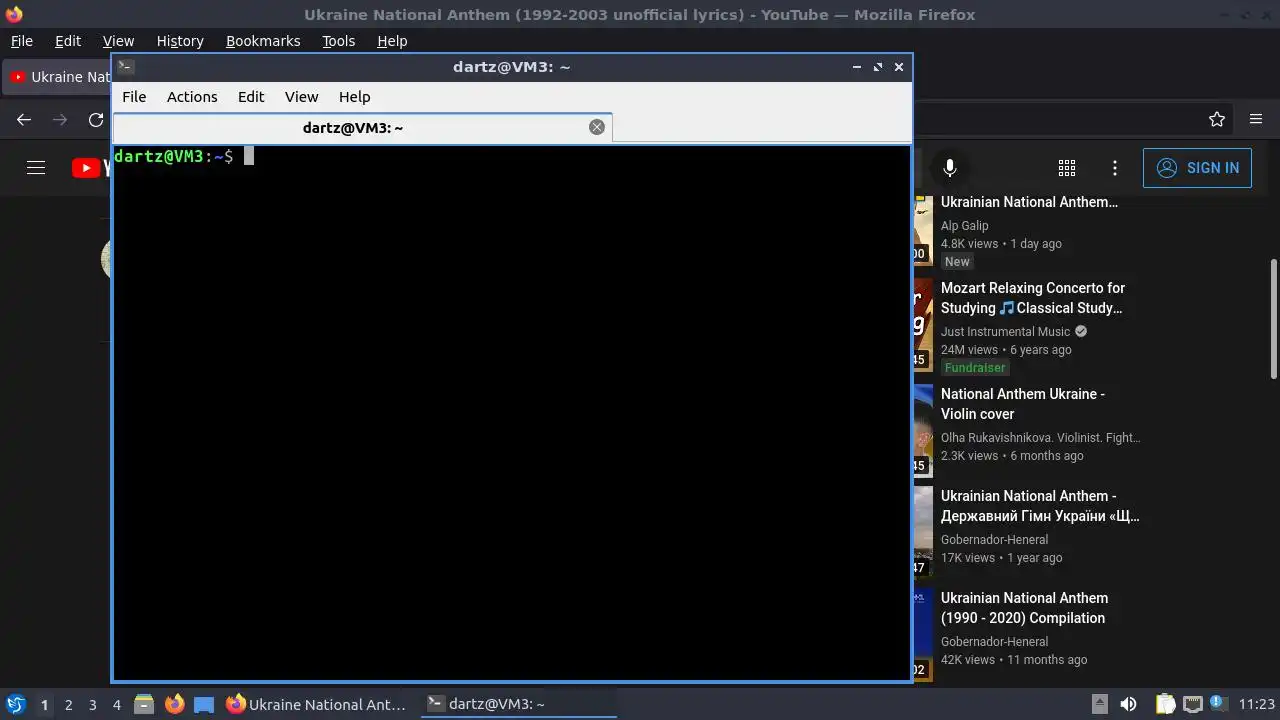
Task: Open Firefox hamburger application menu
Action: (1256, 119)
